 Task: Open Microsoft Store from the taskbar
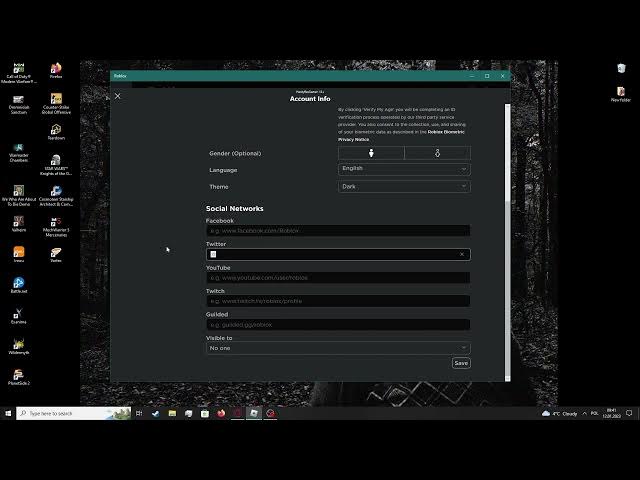204,413
